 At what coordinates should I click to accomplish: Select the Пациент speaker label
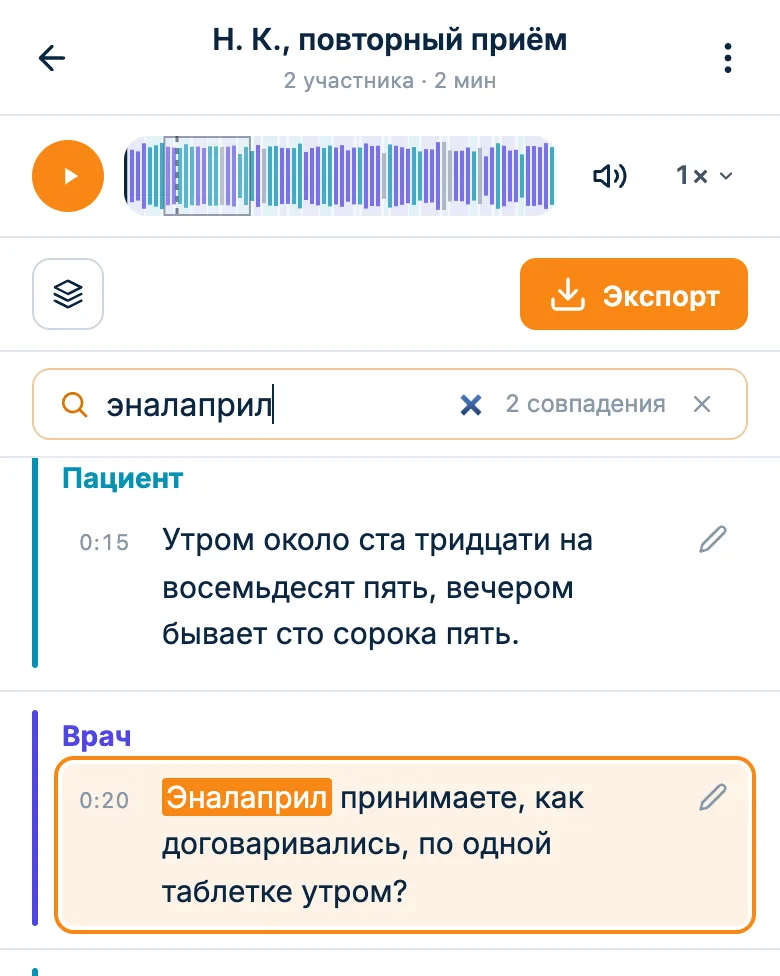point(123,479)
